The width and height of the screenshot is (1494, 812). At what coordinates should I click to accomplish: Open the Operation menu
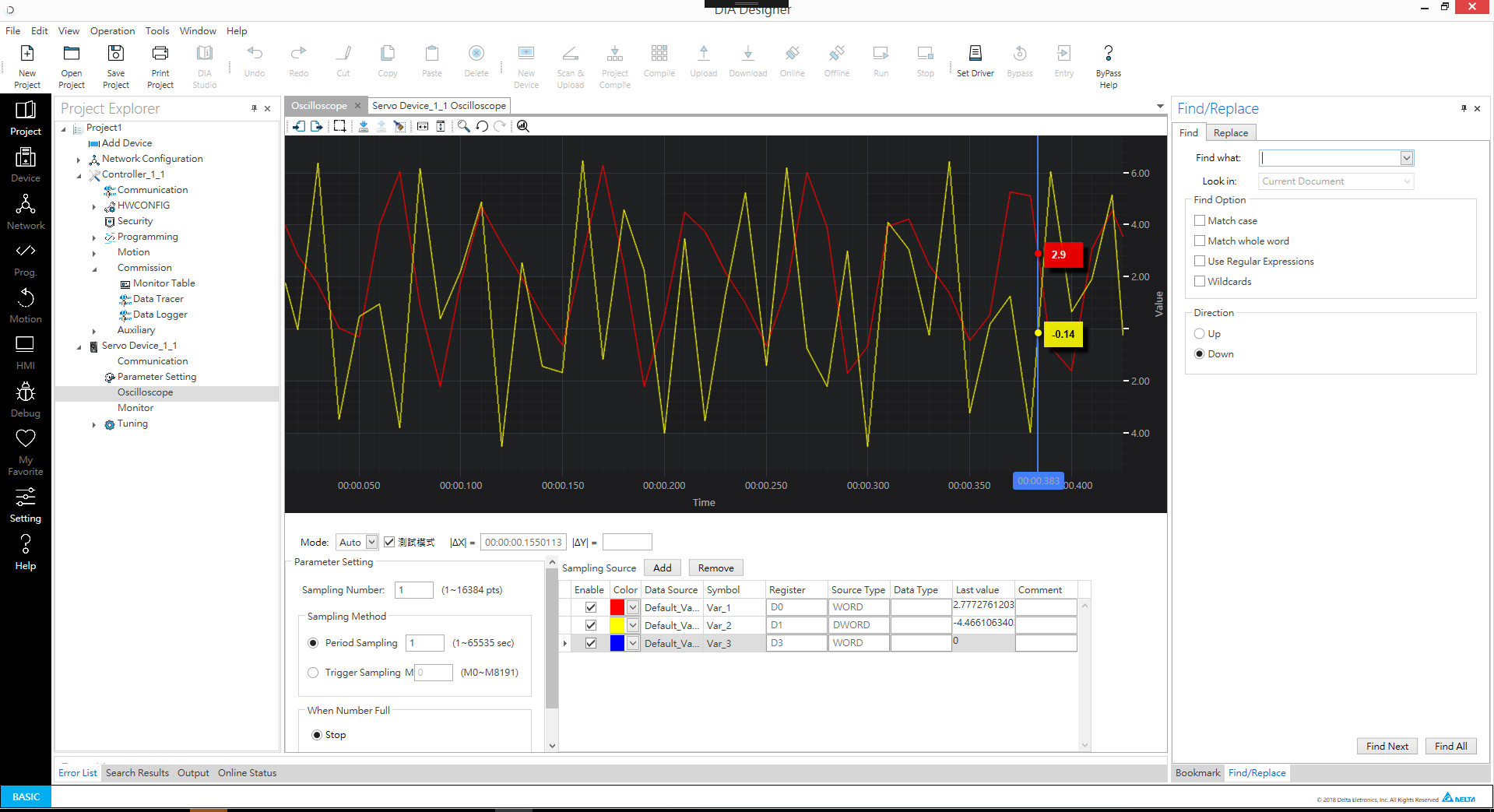[112, 31]
